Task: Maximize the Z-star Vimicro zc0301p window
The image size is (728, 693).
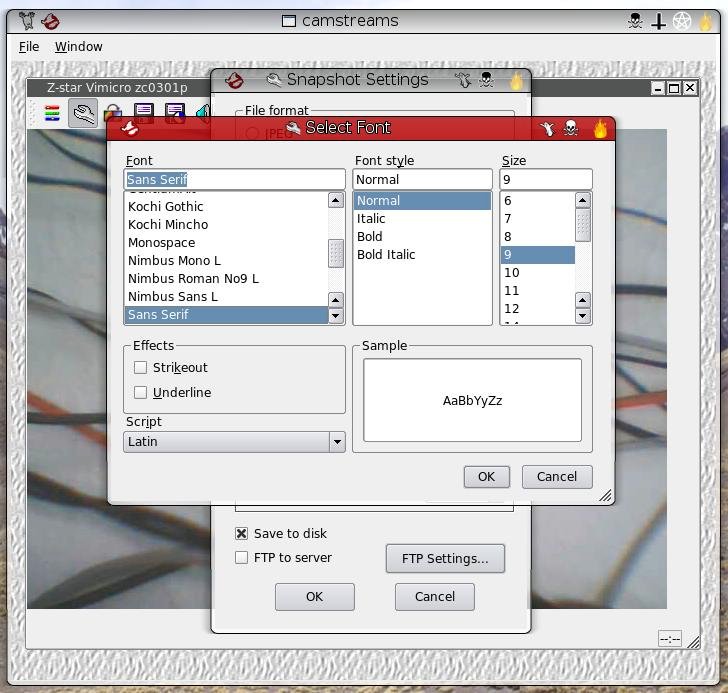Action: pos(674,88)
